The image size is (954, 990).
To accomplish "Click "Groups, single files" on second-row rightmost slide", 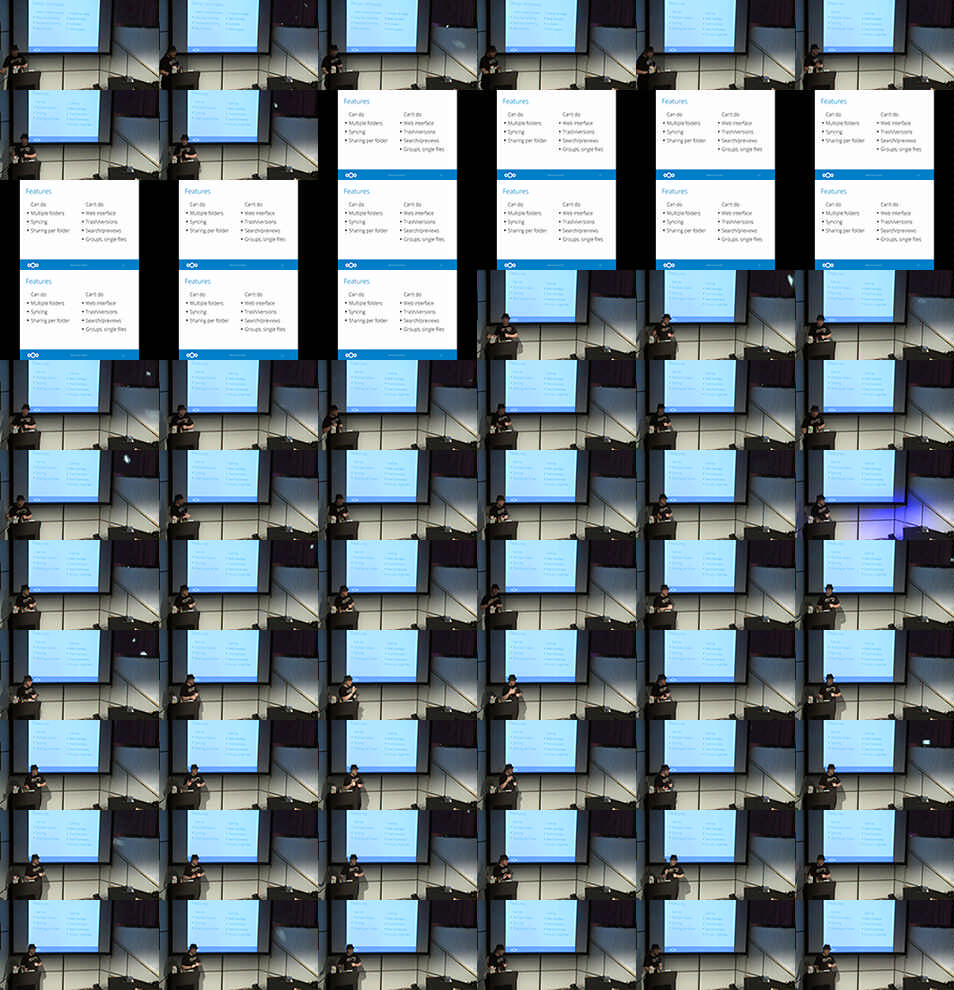I will tap(902, 149).
